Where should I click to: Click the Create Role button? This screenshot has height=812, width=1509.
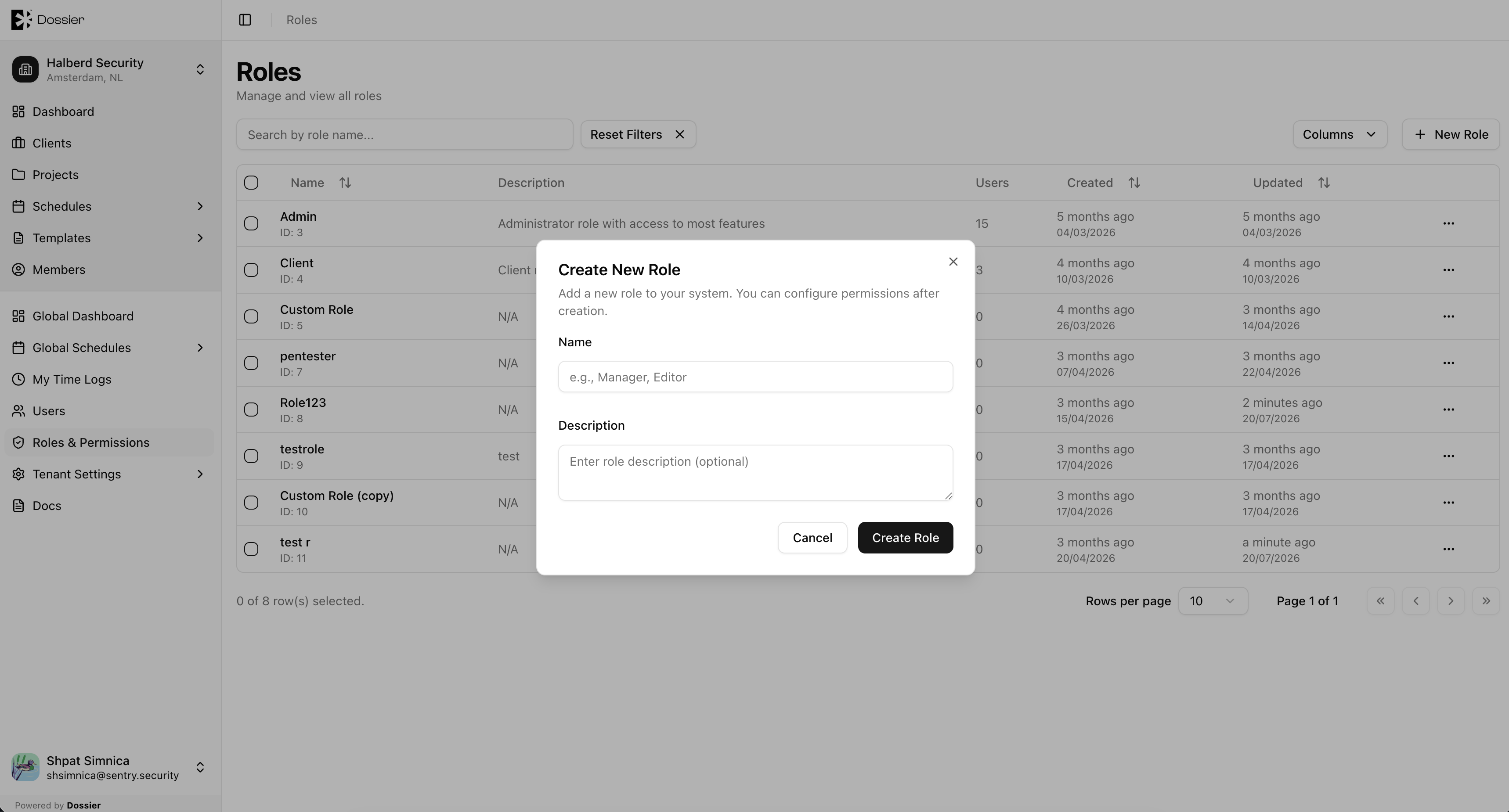[x=905, y=537]
